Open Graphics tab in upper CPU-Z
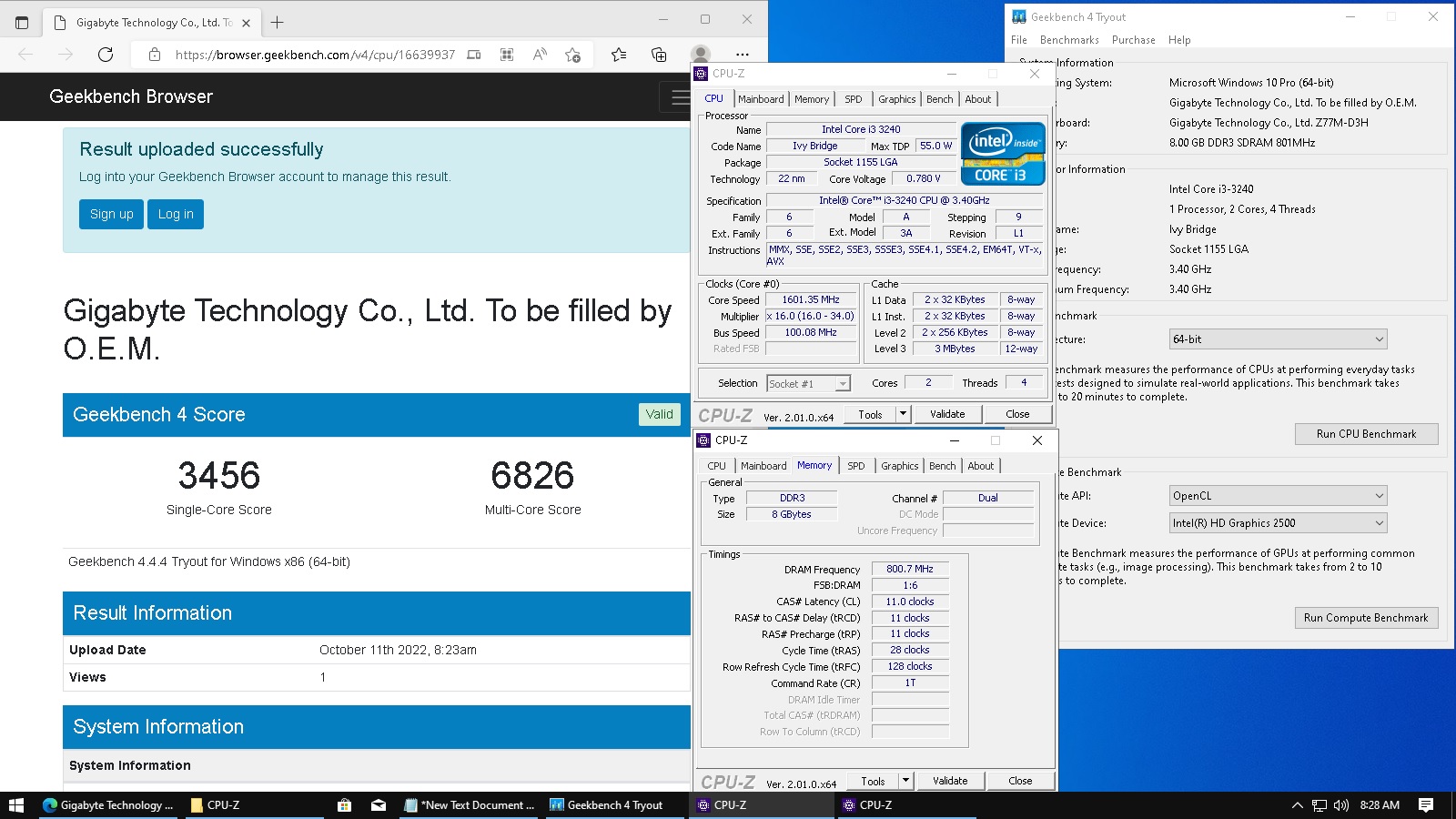1456x819 pixels. [896, 99]
